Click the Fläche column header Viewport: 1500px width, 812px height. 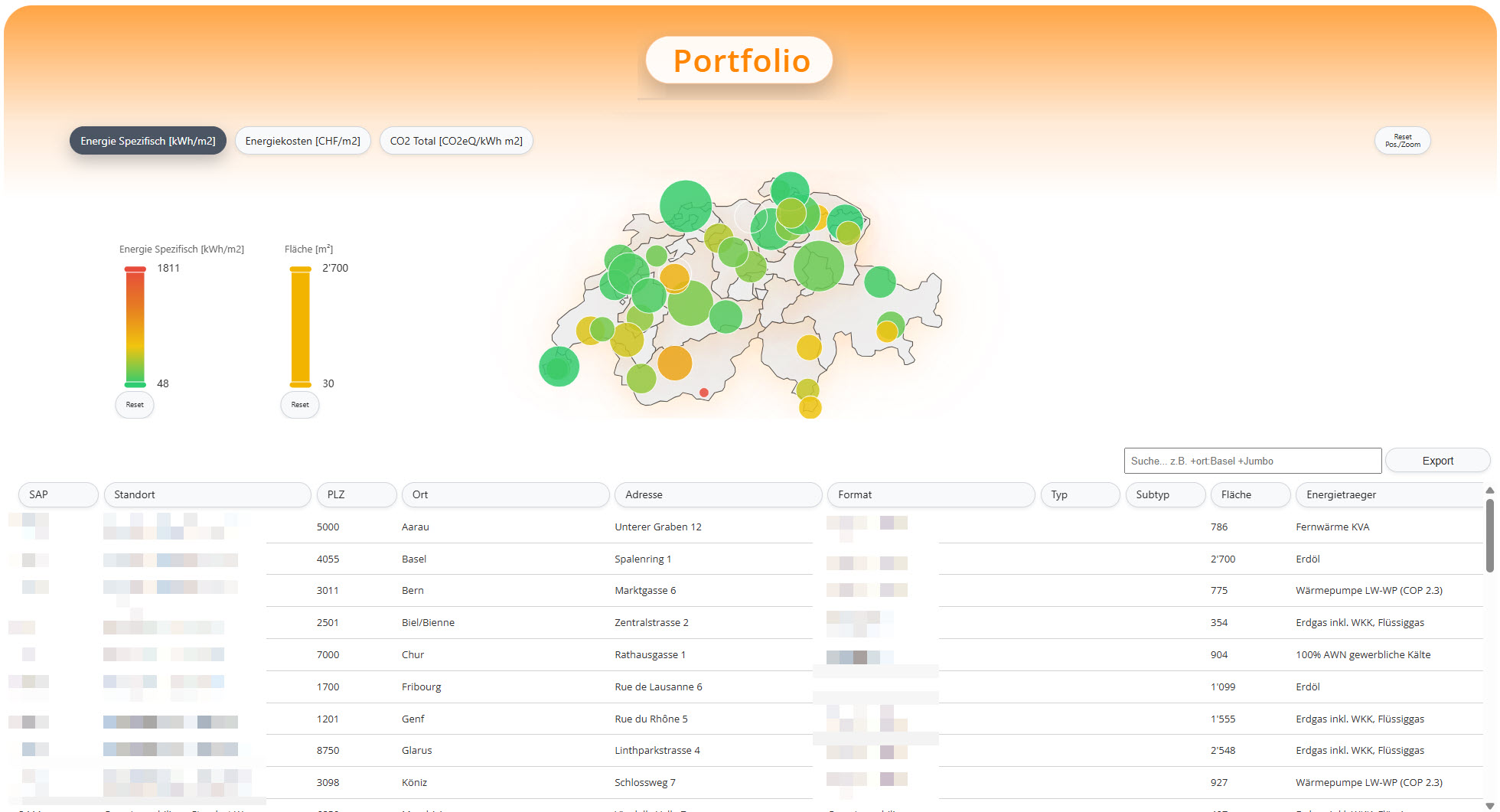[x=1250, y=494]
